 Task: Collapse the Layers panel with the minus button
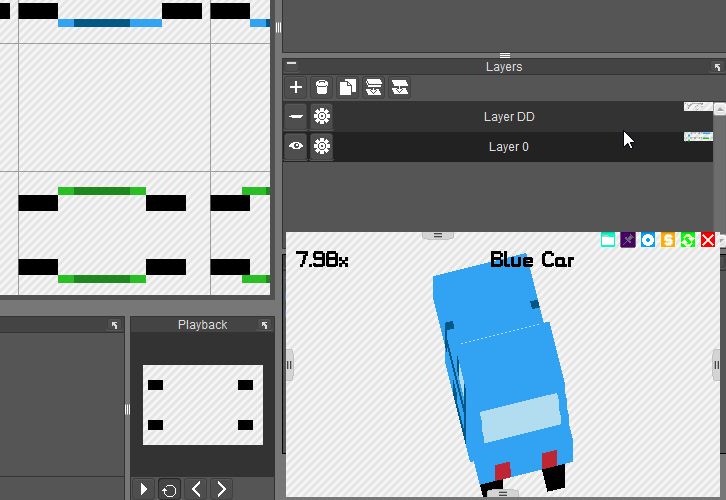click(x=291, y=64)
